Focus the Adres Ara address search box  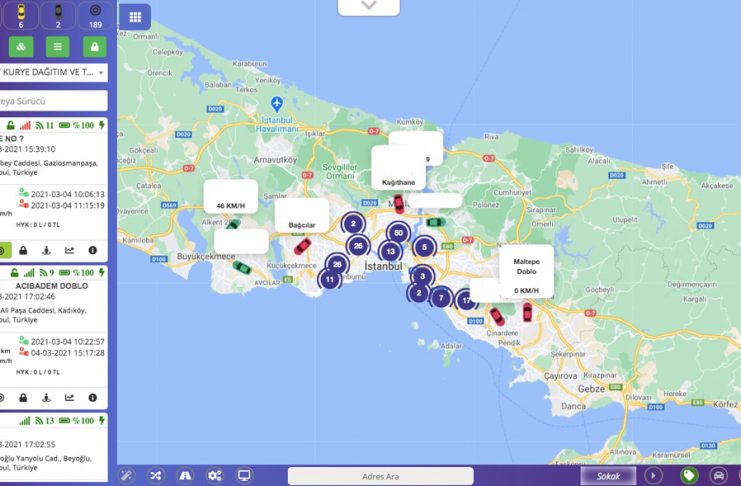[380, 476]
